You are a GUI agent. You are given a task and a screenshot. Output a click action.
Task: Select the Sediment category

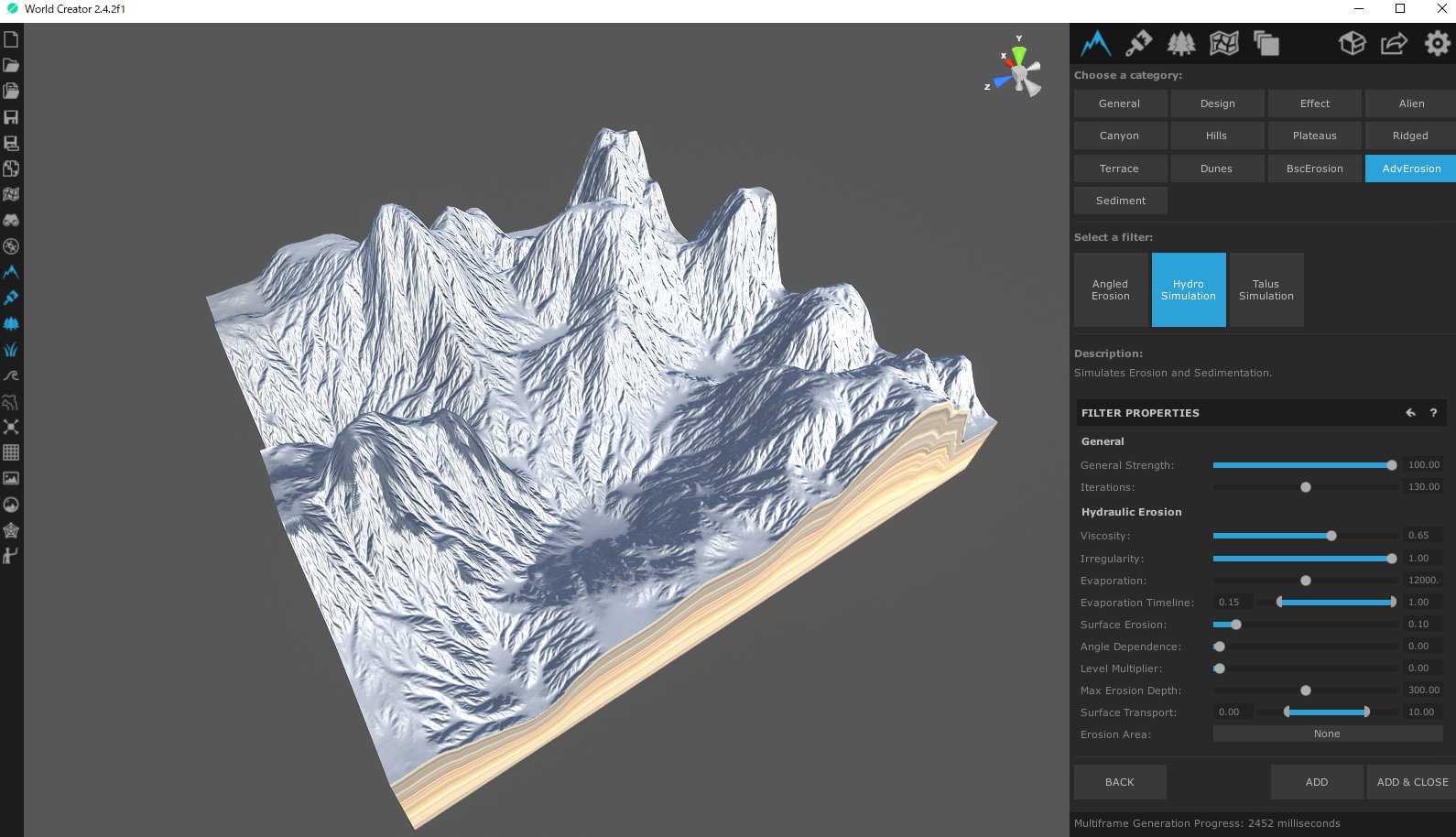click(1120, 201)
